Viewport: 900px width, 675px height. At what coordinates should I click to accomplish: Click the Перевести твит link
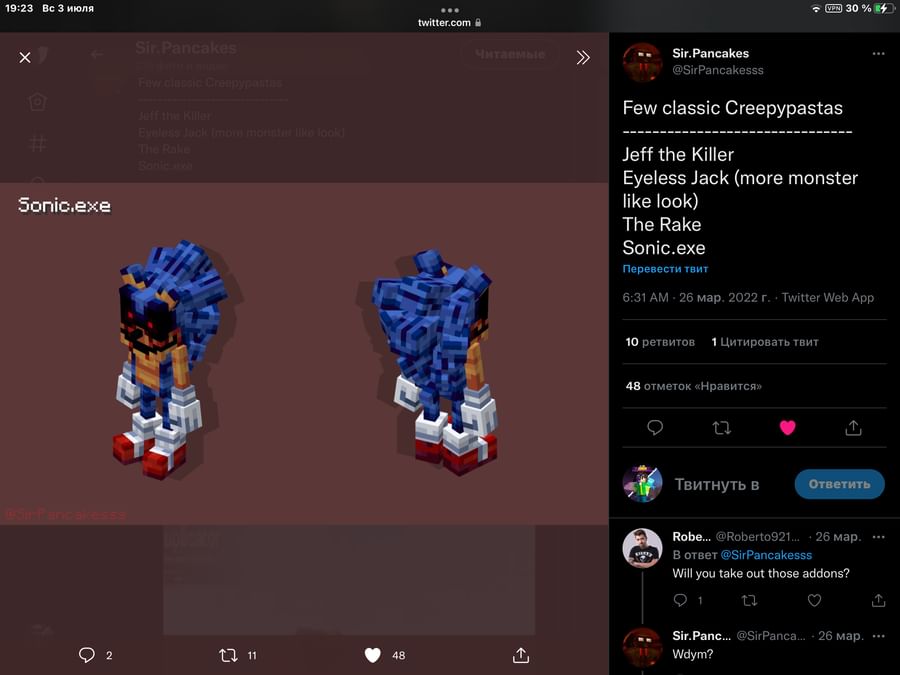pyautogui.click(x=665, y=269)
